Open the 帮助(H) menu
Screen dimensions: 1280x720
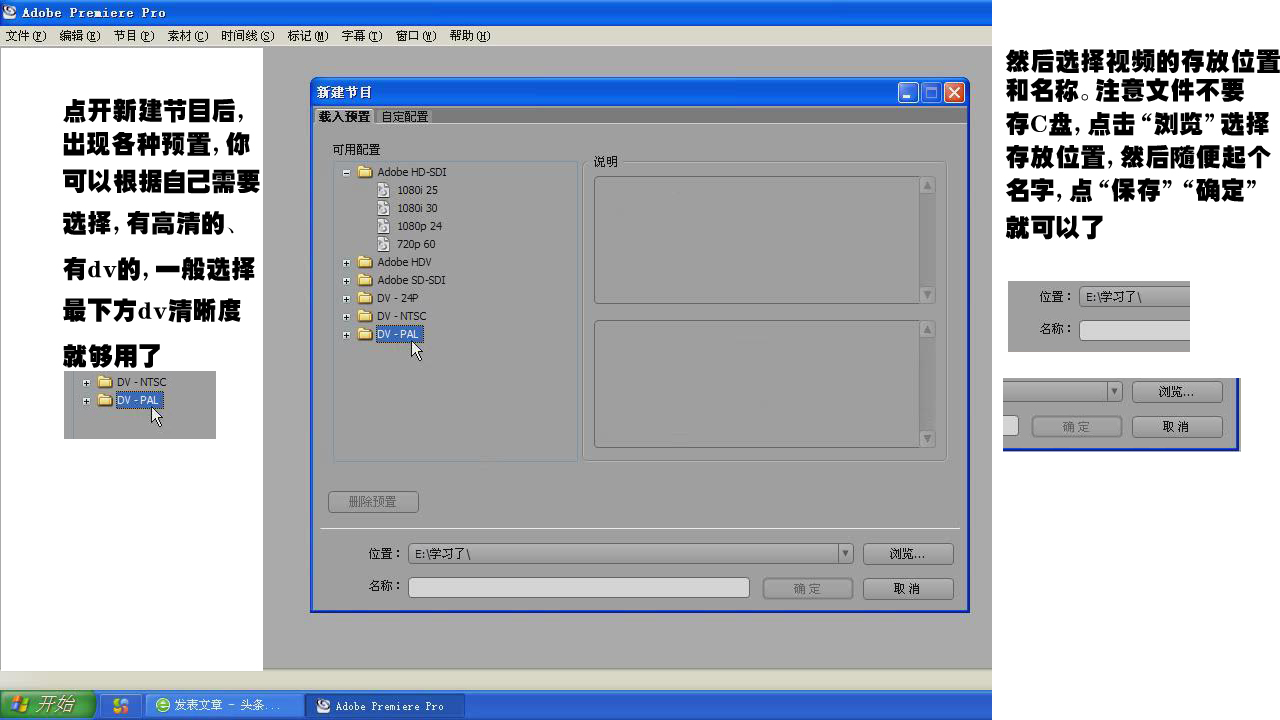coord(470,36)
